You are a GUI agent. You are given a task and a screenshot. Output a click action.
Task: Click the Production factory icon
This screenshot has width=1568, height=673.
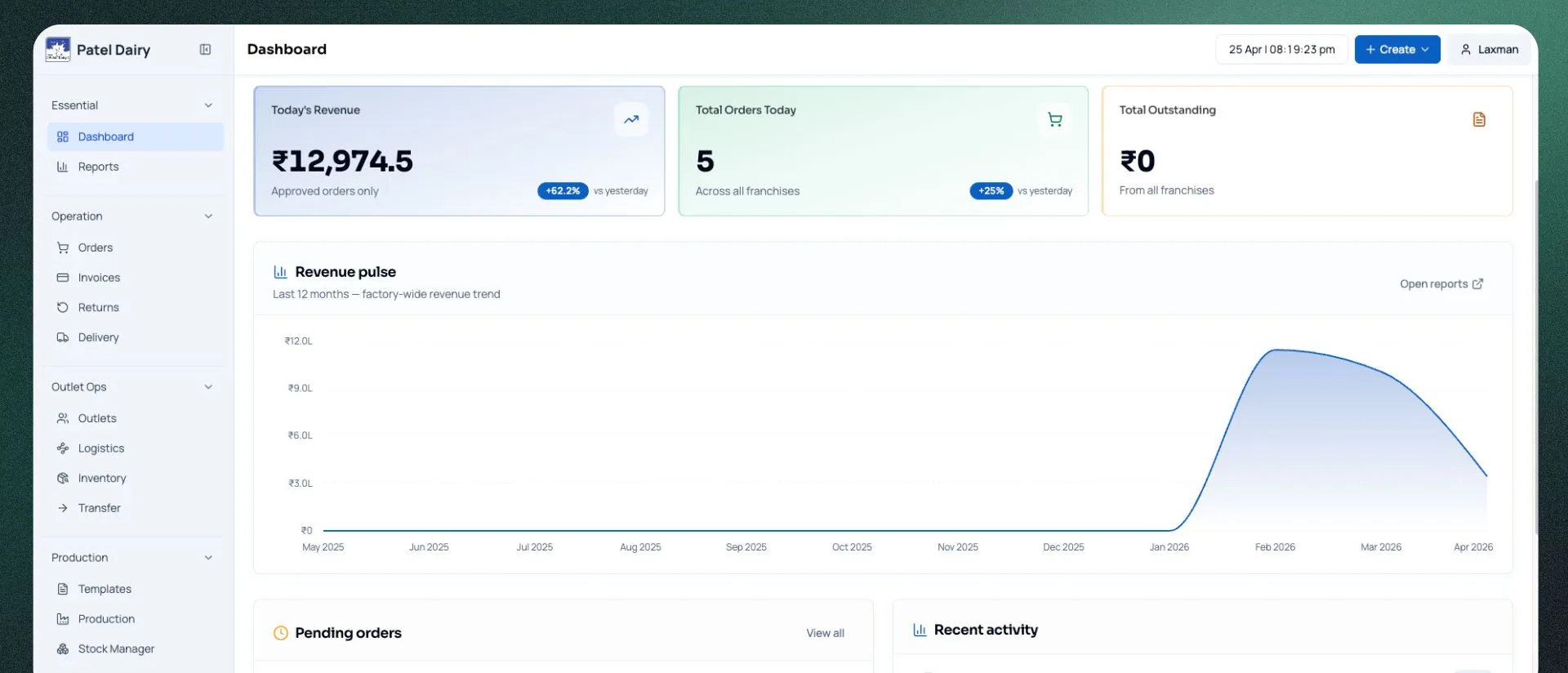click(63, 619)
